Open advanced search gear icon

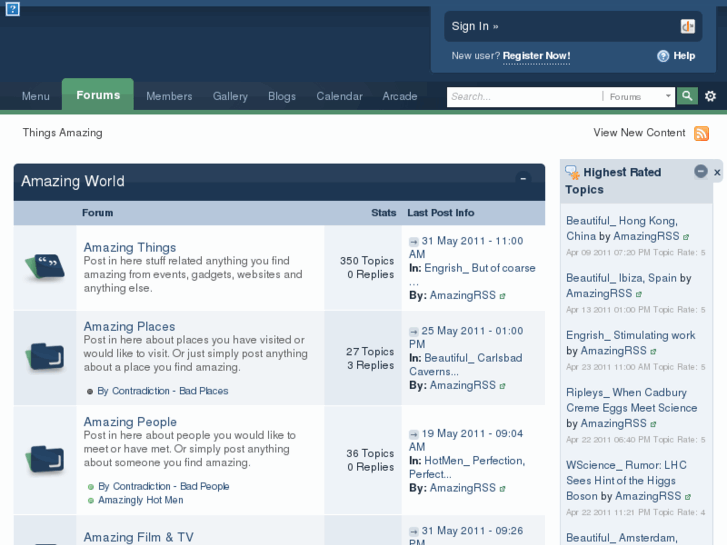point(710,96)
